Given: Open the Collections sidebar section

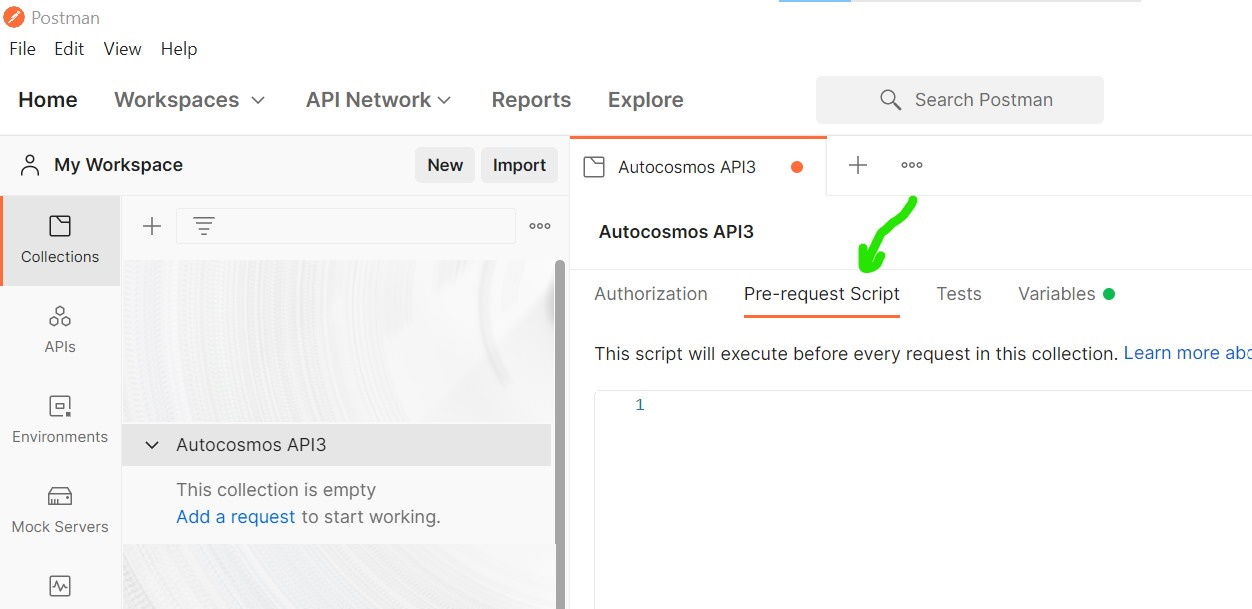Looking at the screenshot, I should pos(60,240).
